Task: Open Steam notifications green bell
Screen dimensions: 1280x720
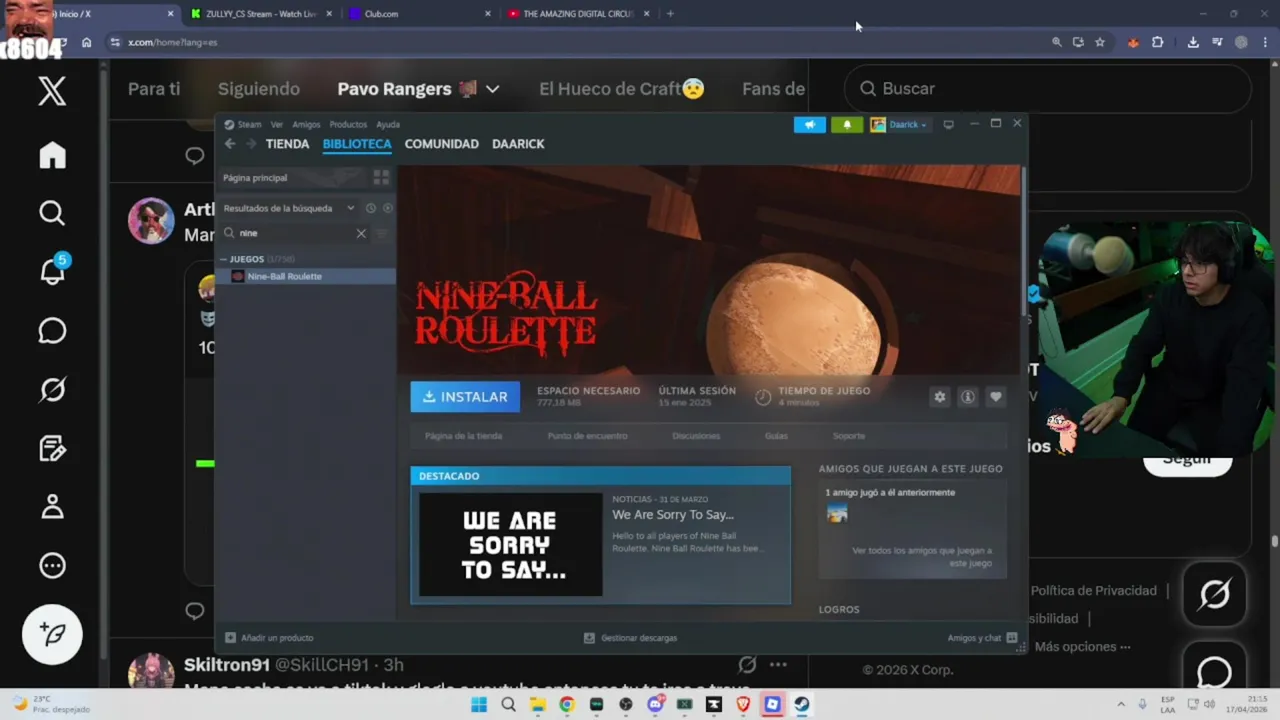Action: 847,125
